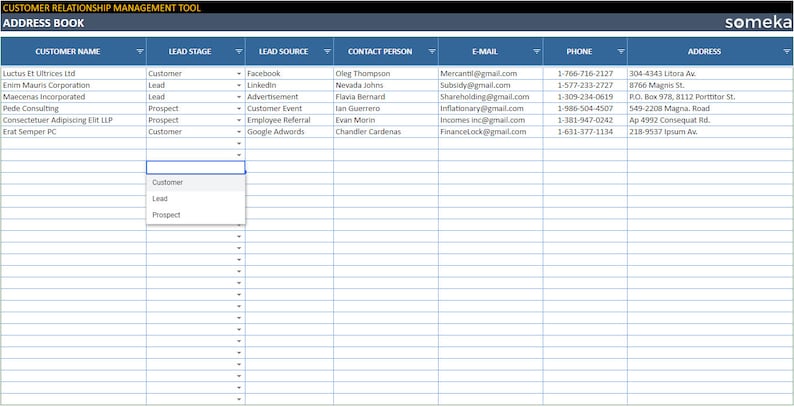Select address 218-9537 Ipsum Av.
This screenshot has width=794, height=407.
710,132
